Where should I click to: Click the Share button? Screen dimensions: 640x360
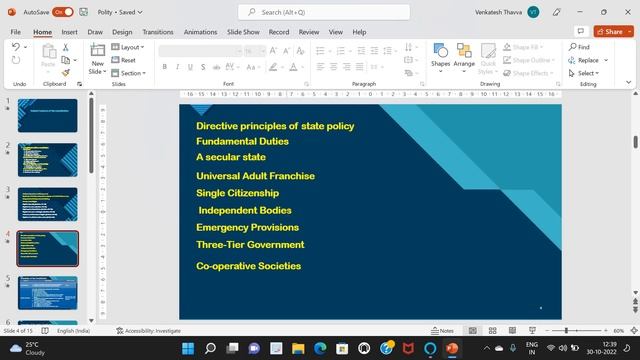tap(610, 31)
